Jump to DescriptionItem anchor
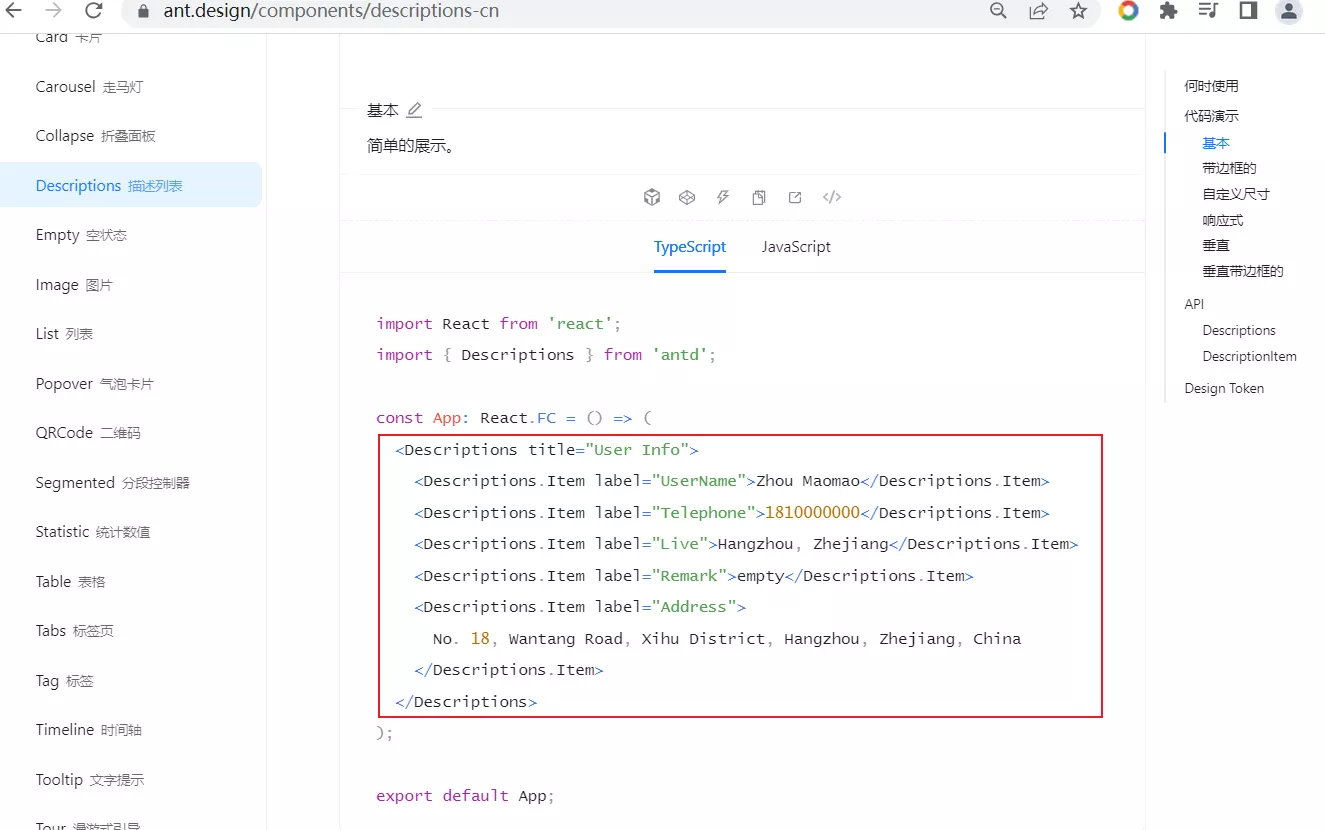 (1249, 356)
